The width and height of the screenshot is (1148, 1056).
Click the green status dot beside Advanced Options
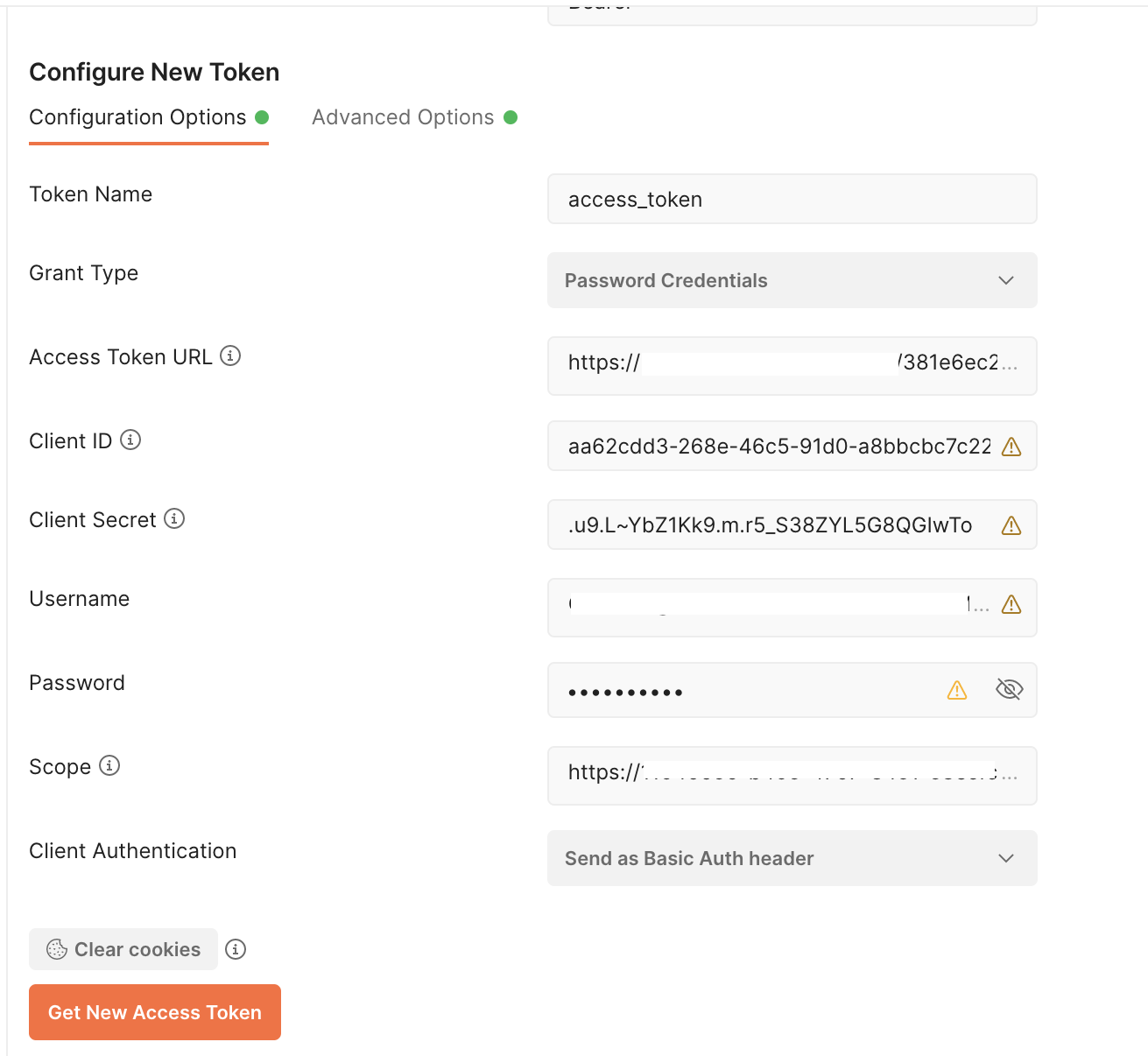click(x=511, y=116)
